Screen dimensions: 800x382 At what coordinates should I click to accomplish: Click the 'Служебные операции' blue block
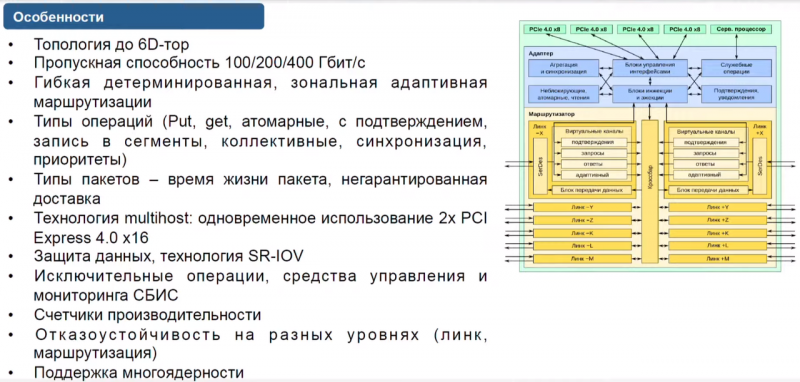click(736, 68)
